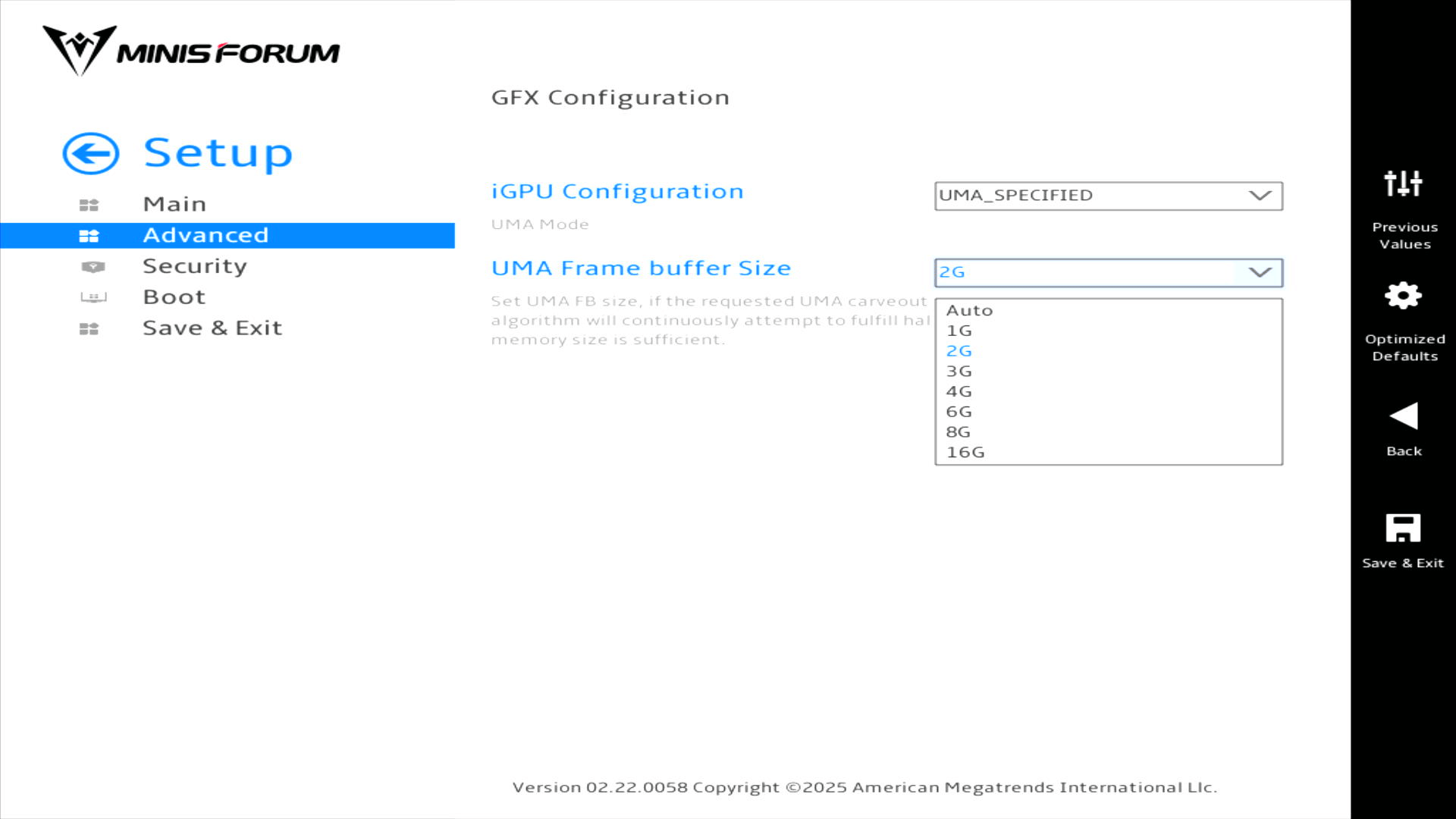Screen dimensions: 1456x819
Task: Select 1G frame buffer size
Action: pyautogui.click(x=959, y=331)
